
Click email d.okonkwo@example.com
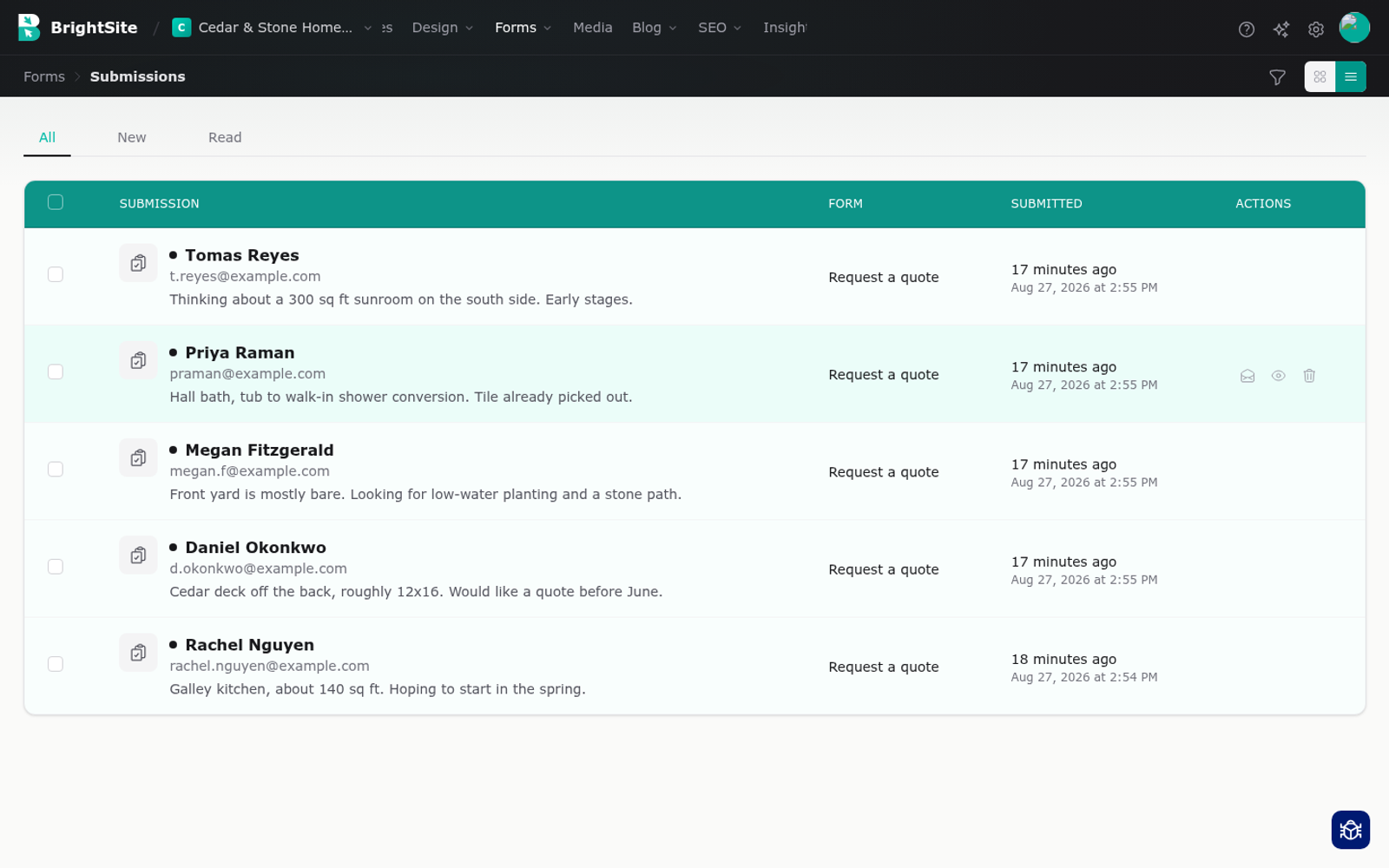[x=258, y=568]
